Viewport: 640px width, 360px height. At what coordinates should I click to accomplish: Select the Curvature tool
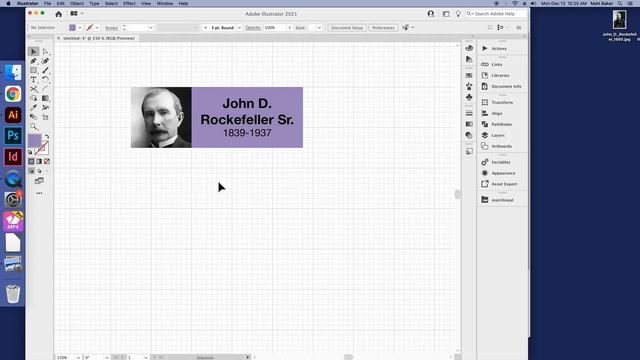click(45, 61)
